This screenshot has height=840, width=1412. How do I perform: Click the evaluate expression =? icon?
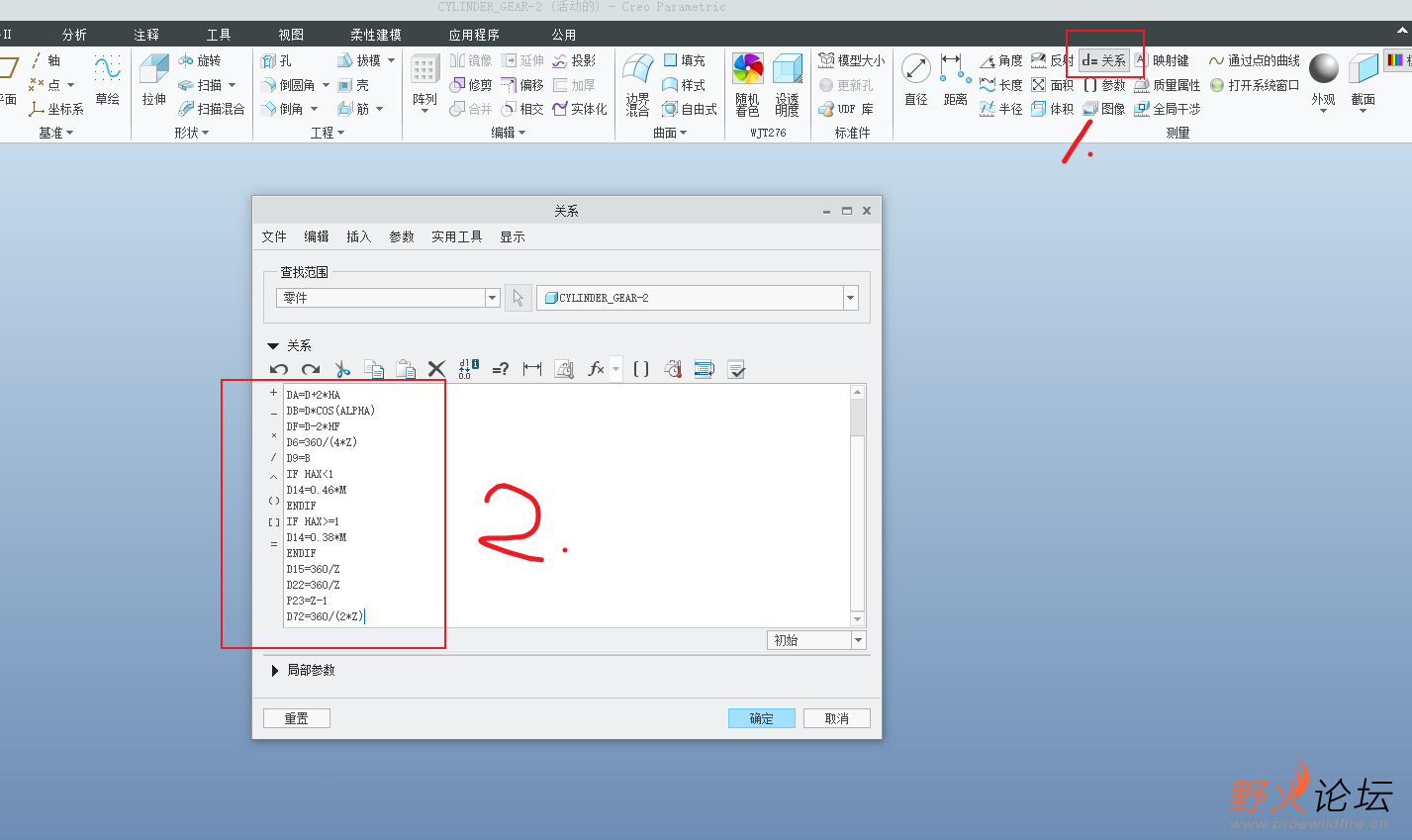click(x=501, y=369)
